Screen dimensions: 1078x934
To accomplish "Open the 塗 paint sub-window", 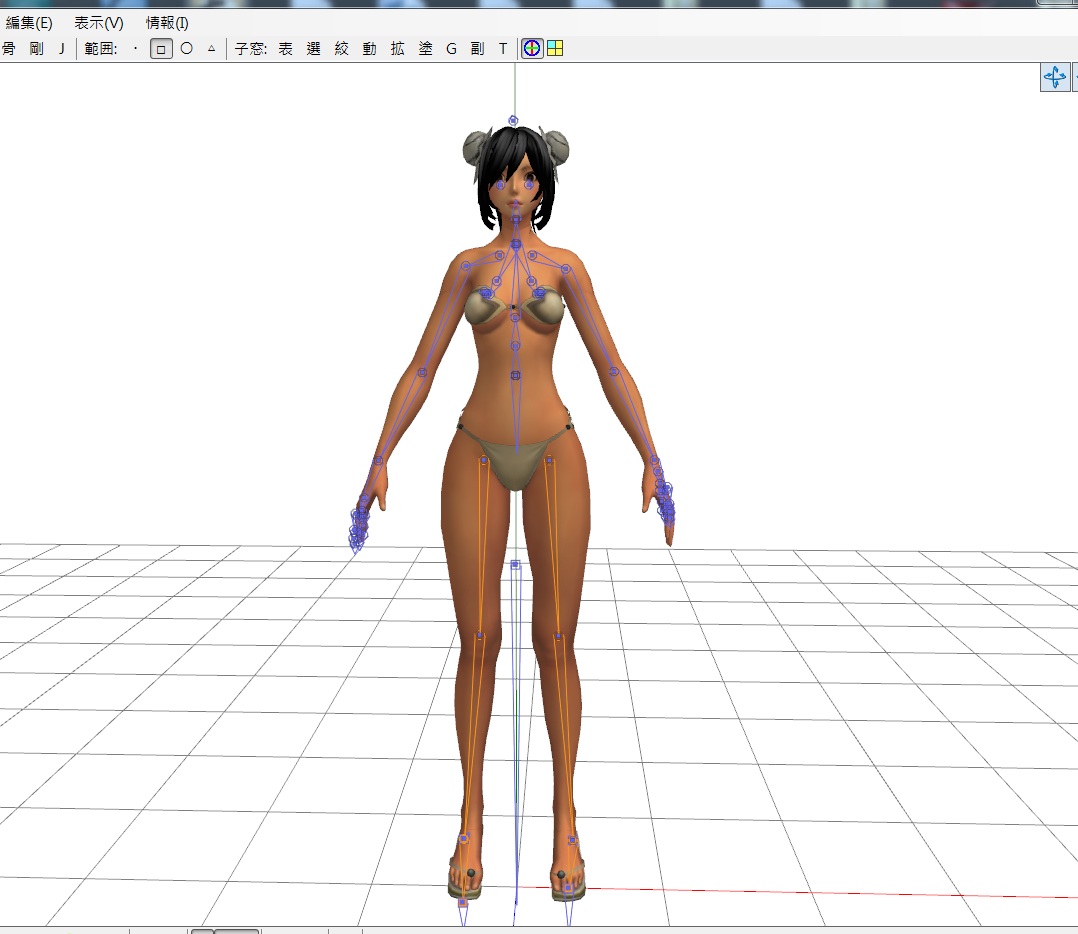I will tap(426, 48).
